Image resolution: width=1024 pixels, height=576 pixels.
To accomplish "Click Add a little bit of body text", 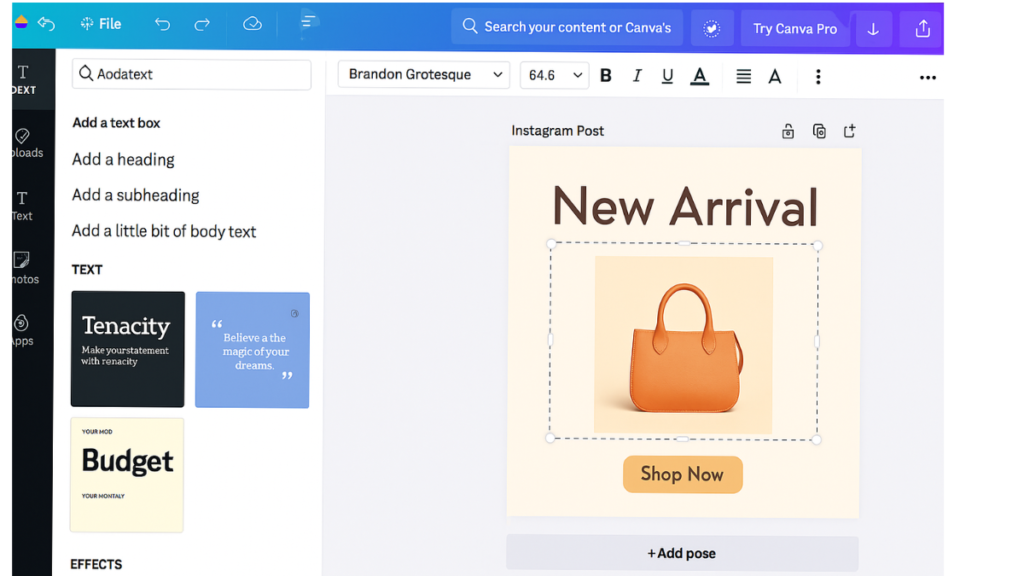I will pyautogui.click(x=163, y=231).
